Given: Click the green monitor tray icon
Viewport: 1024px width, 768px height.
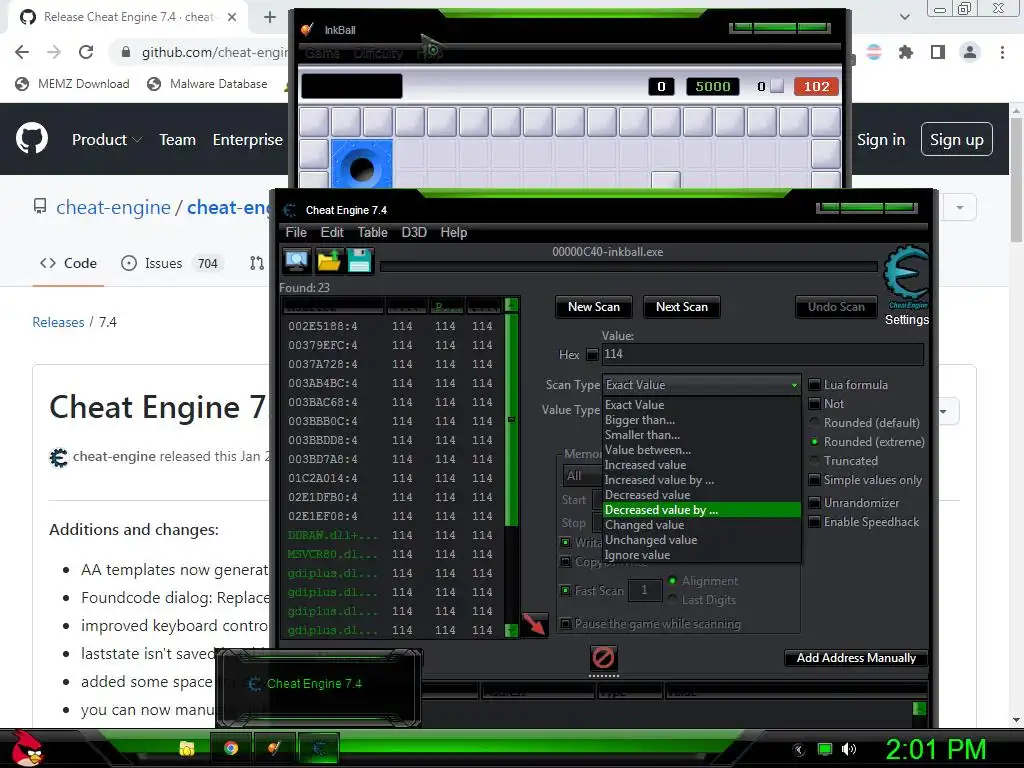Looking at the screenshot, I should coord(825,749).
